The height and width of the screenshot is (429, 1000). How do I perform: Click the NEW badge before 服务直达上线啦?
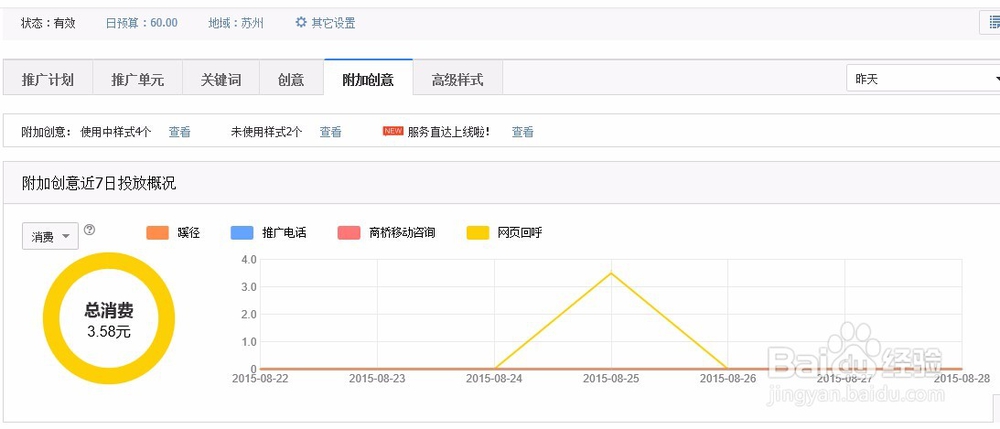pos(393,131)
